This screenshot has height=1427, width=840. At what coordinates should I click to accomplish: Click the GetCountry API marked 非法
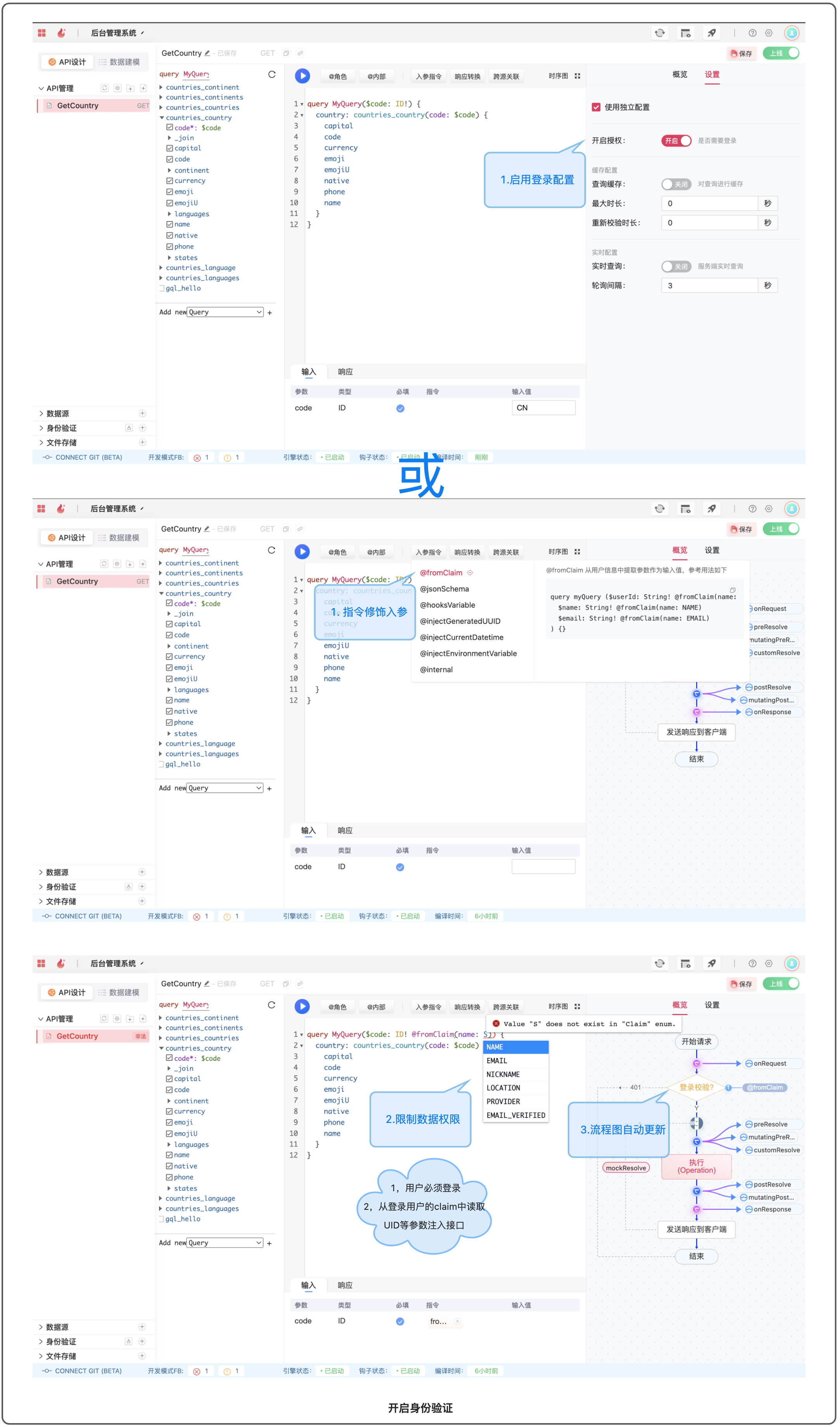click(77, 1036)
